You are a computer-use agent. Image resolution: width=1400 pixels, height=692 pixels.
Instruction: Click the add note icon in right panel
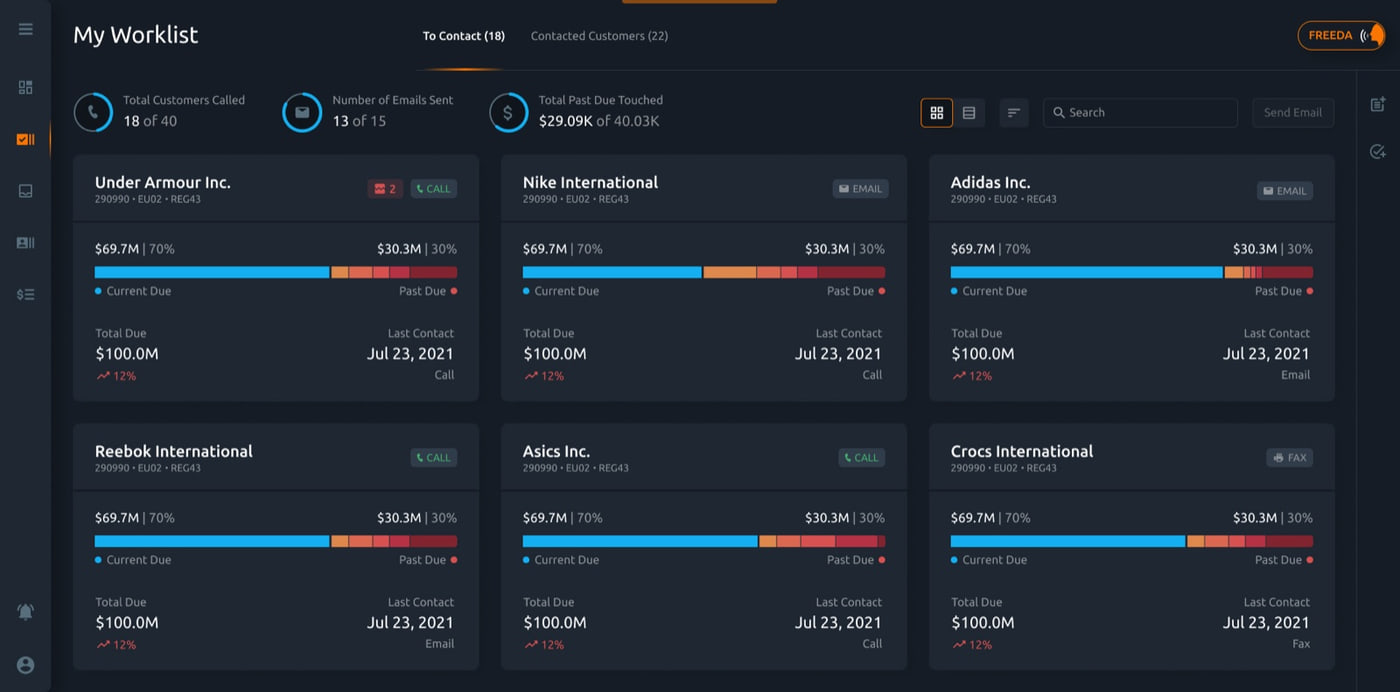(1378, 104)
